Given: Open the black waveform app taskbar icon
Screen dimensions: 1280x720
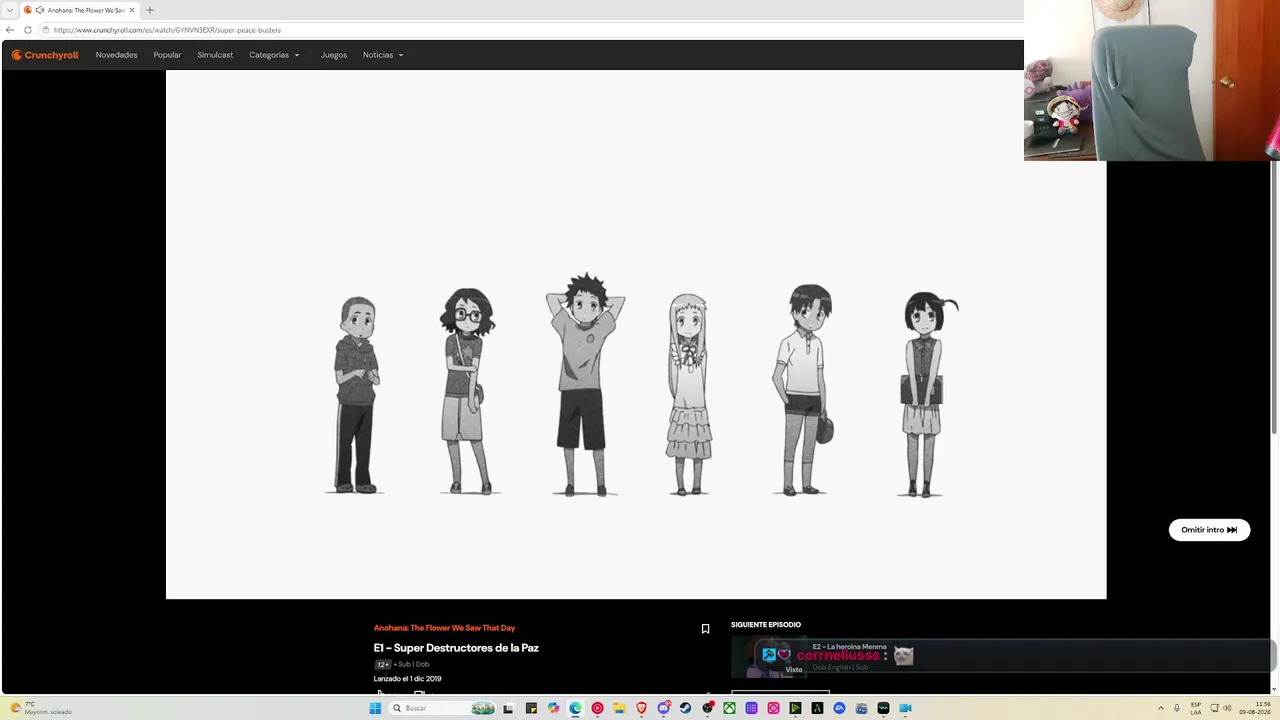Looking at the screenshot, I should coord(883,708).
